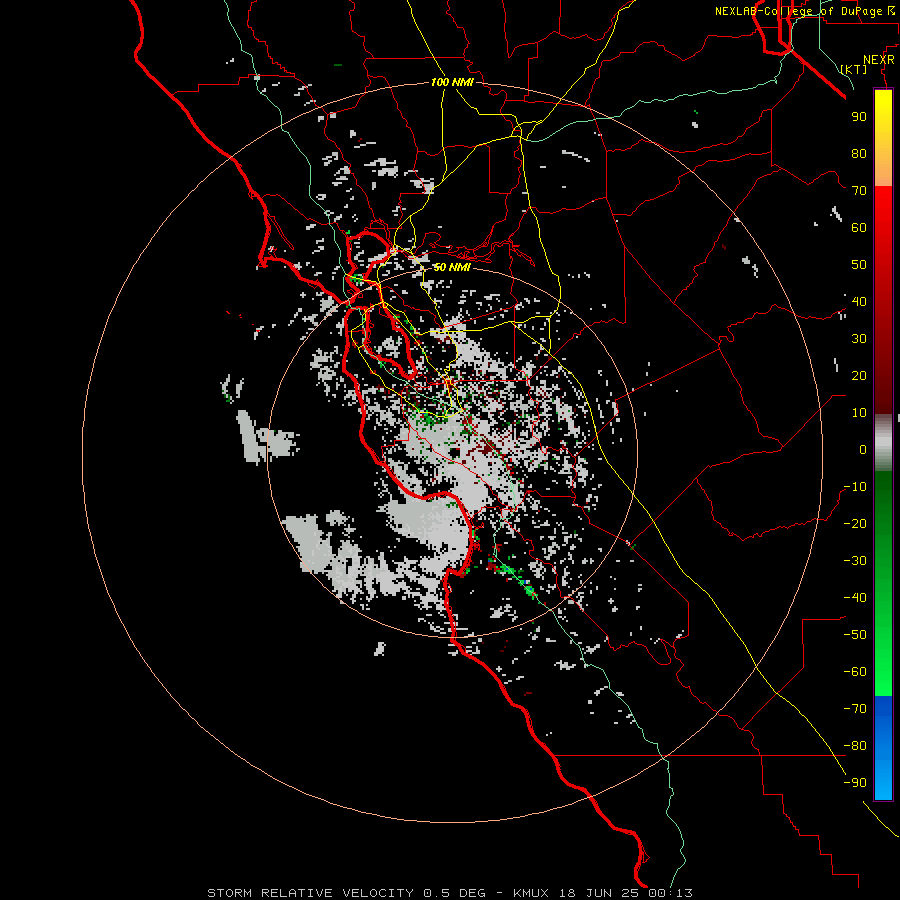Viewport: 900px width, 900px height.
Task: Click the "80" positive scale value
Action: 859,153
